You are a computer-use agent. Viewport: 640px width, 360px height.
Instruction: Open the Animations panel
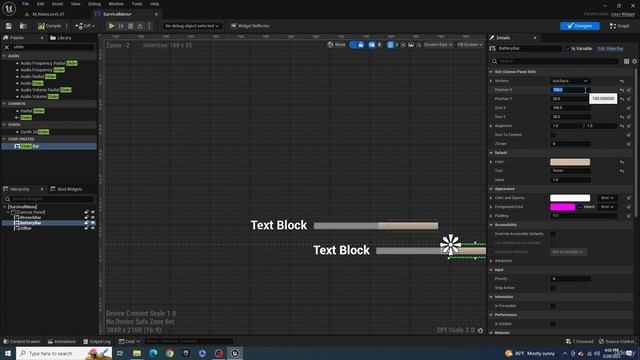click(x=62, y=341)
